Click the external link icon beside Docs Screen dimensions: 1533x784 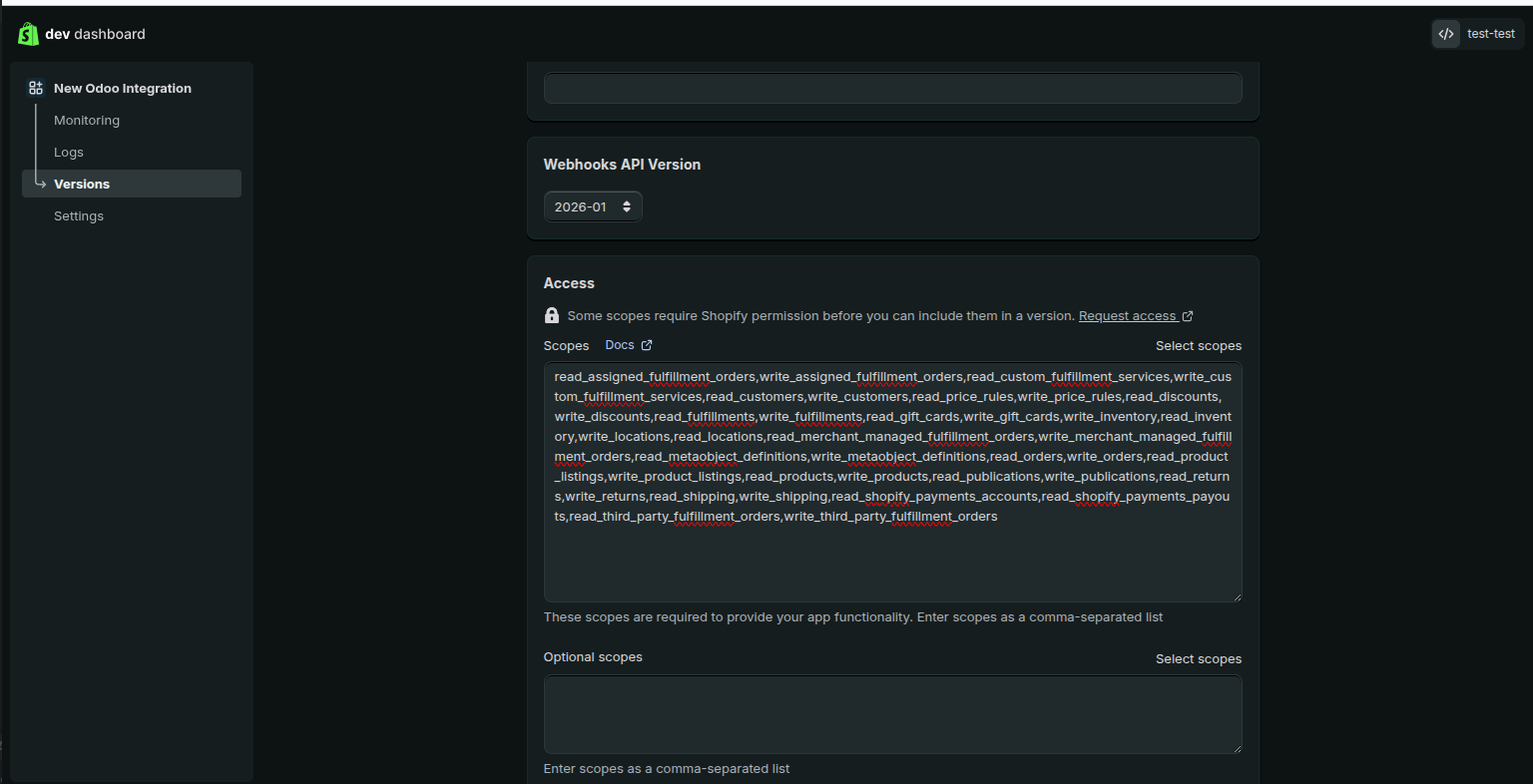[x=647, y=344]
